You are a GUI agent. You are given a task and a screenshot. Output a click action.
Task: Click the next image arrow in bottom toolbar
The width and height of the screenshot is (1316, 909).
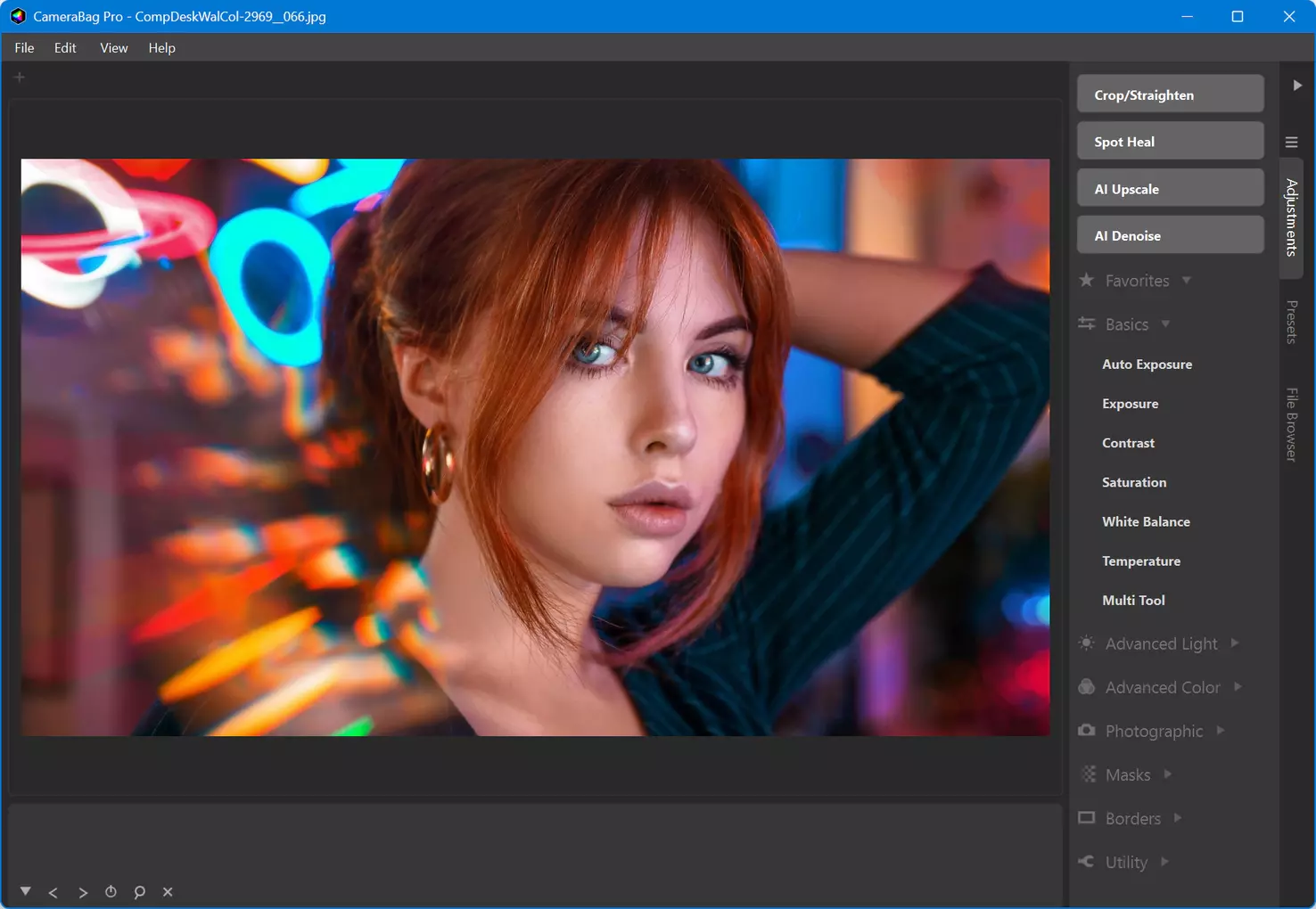click(83, 892)
